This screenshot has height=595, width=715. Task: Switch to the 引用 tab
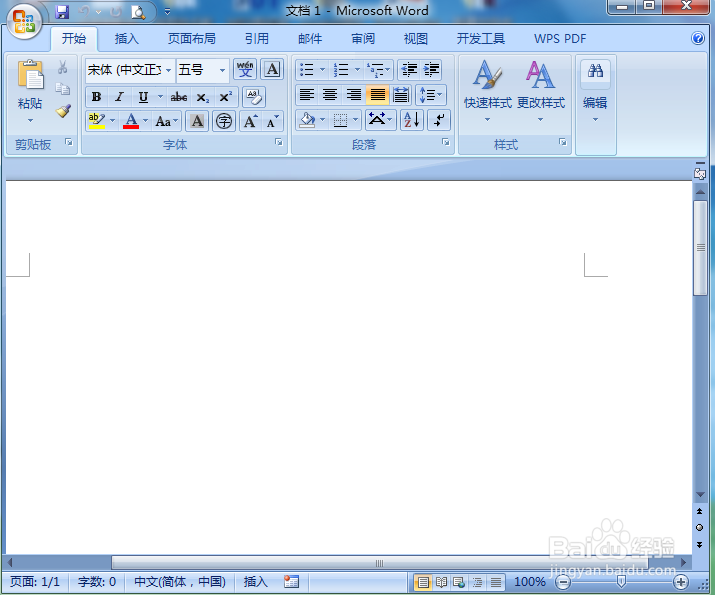click(x=257, y=39)
